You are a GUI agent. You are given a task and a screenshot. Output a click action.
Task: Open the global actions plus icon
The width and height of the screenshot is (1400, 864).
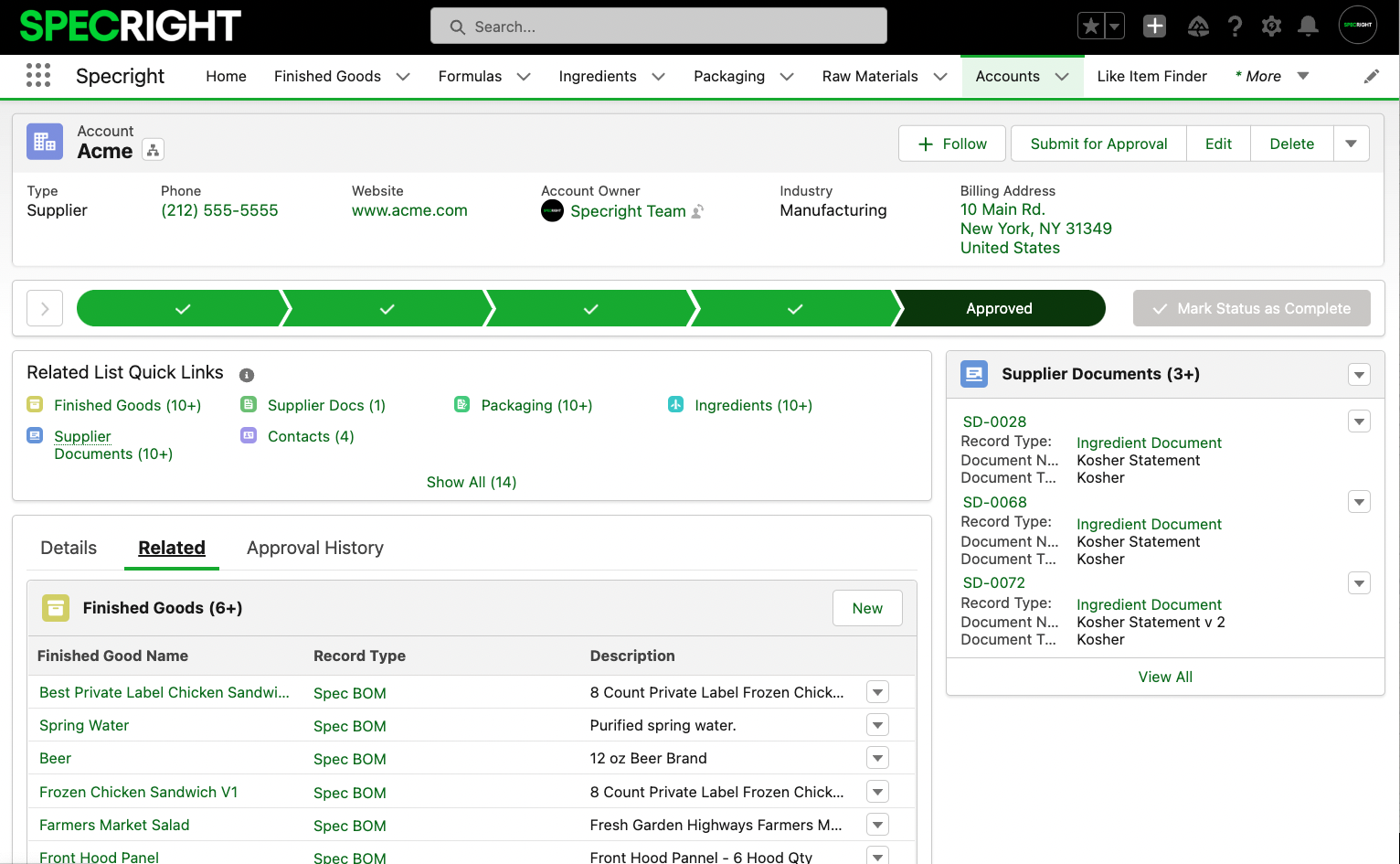click(1154, 27)
